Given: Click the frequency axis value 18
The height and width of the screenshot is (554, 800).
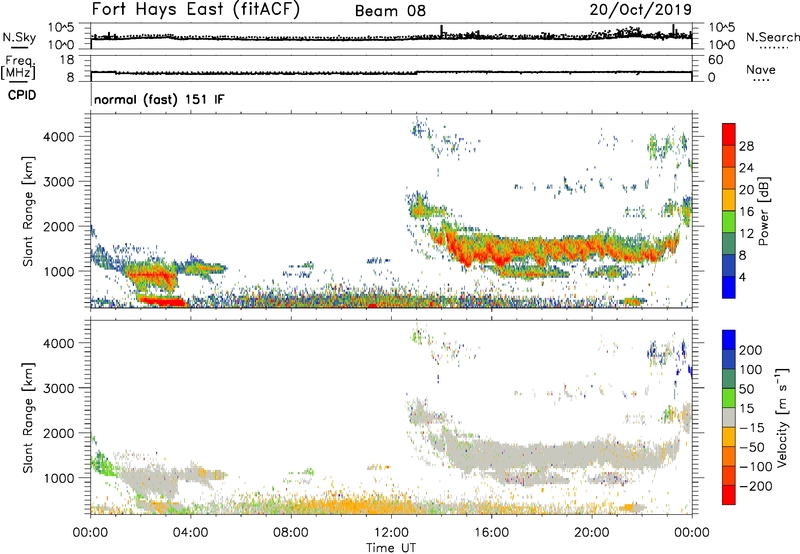Looking at the screenshot, I should (x=67, y=60).
